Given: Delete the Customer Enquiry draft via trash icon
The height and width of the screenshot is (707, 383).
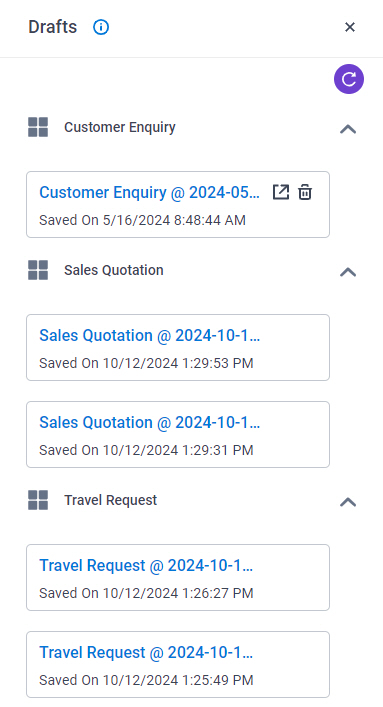Looking at the screenshot, I should point(305,192).
